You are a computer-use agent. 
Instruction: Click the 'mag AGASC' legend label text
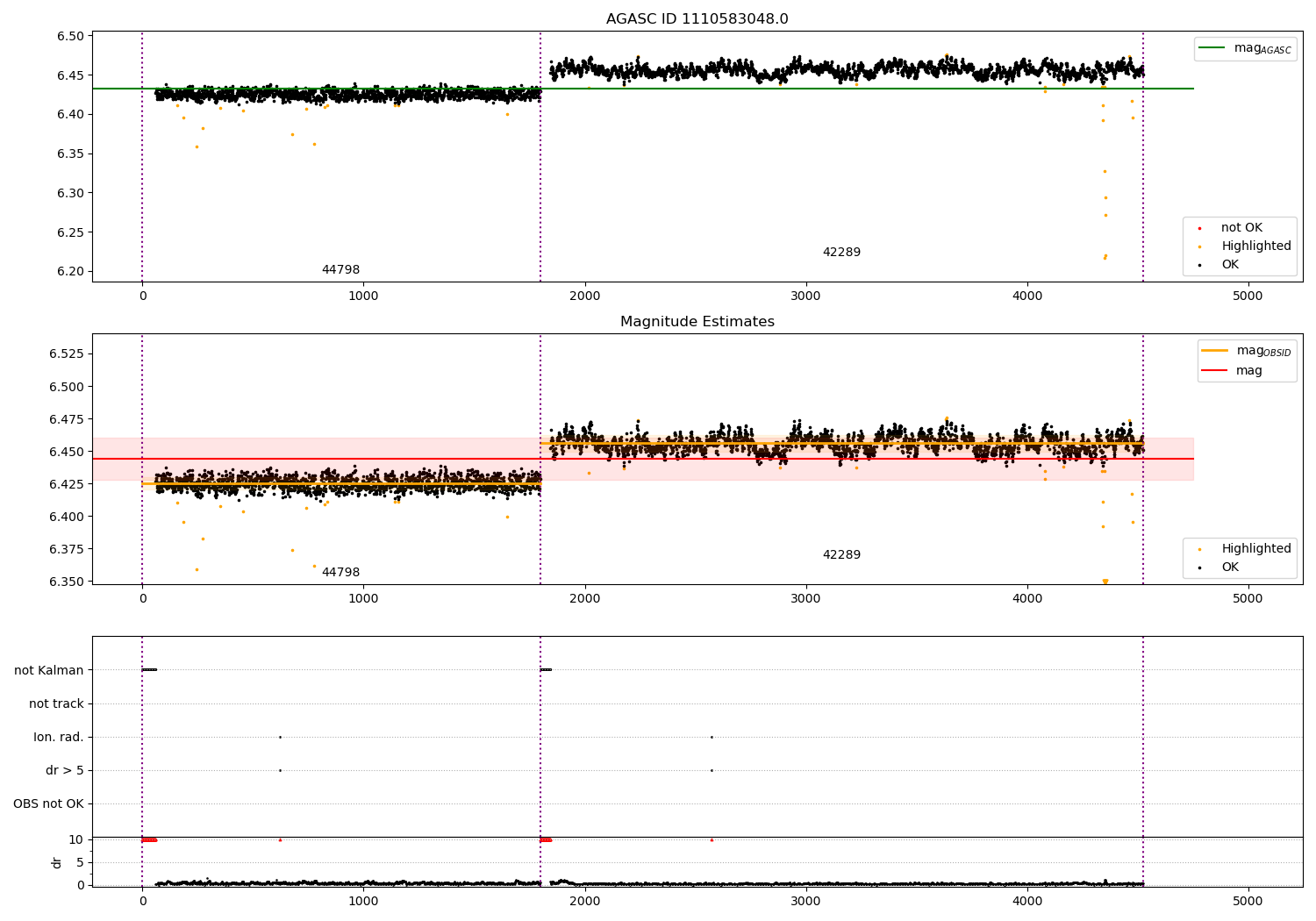point(1262,49)
